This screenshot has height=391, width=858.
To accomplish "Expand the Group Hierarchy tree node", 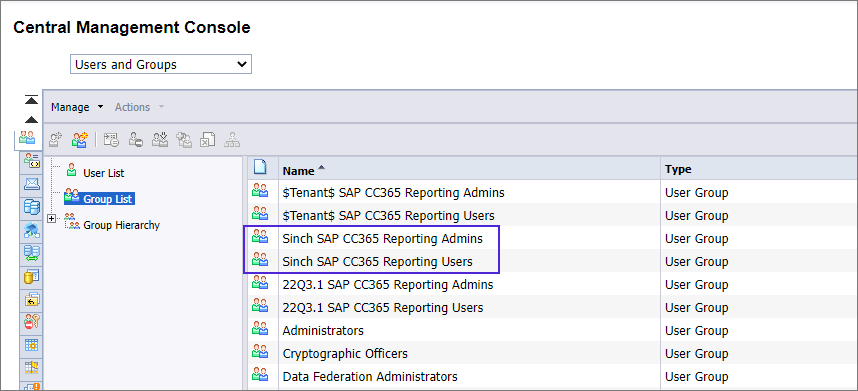I will pyautogui.click(x=52, y=219).
